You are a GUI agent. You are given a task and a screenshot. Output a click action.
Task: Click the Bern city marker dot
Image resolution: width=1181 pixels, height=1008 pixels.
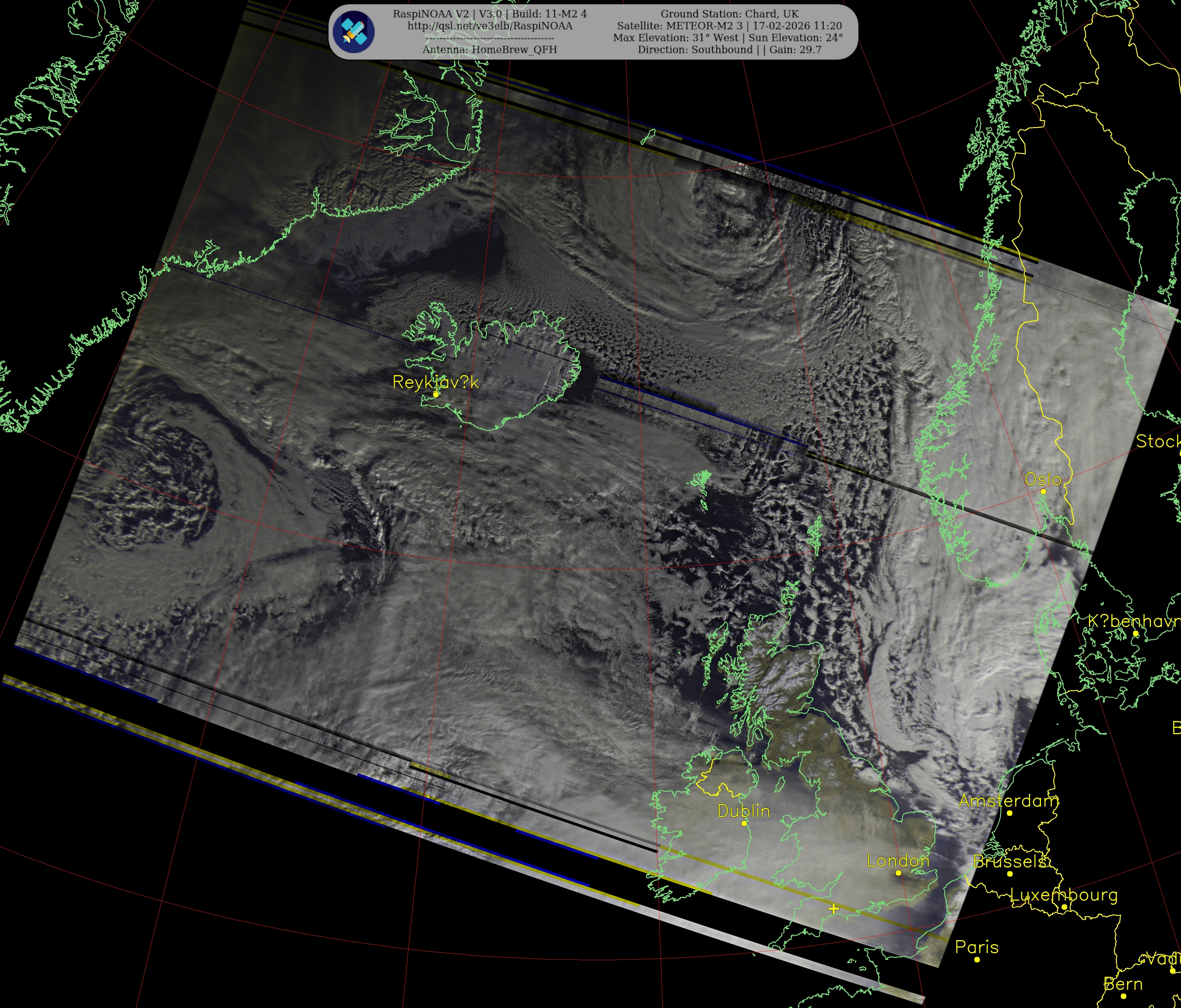click(1123, 996)
